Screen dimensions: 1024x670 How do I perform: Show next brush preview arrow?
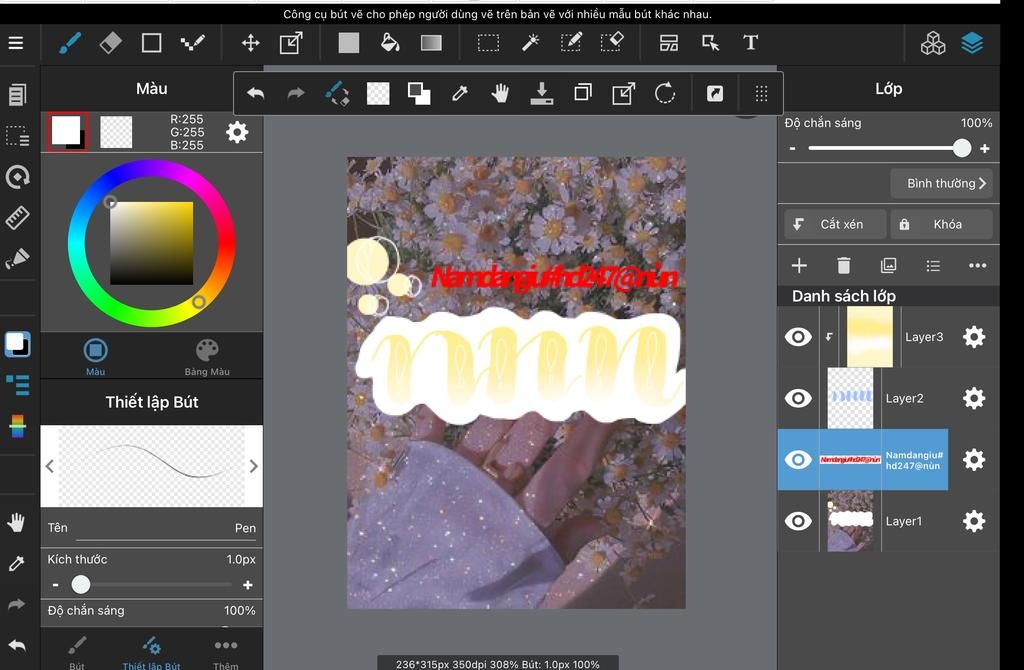(x=253, y=466)
